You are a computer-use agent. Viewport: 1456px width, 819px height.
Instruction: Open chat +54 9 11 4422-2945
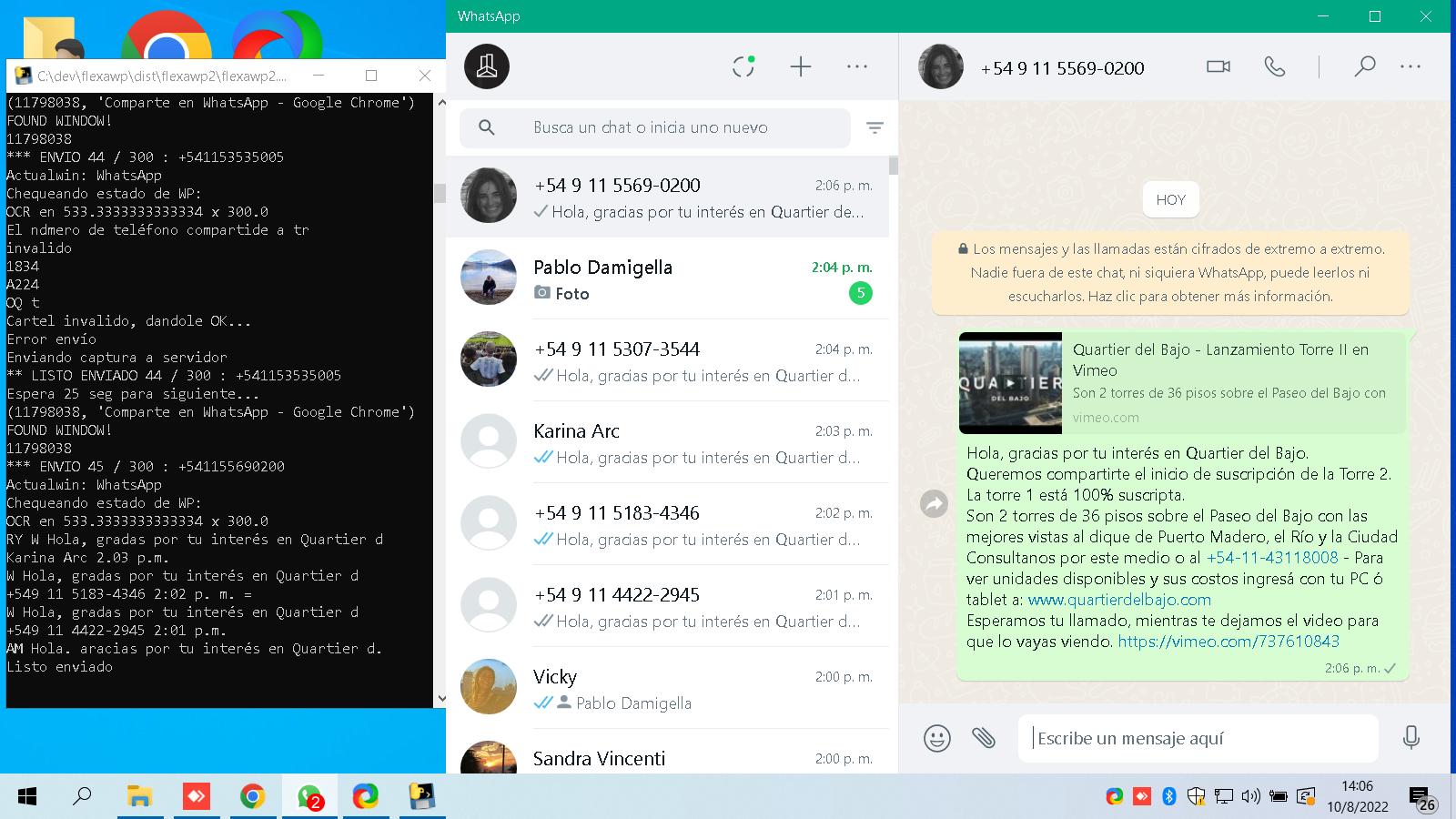pyautogui.click(x=667, y=606)
